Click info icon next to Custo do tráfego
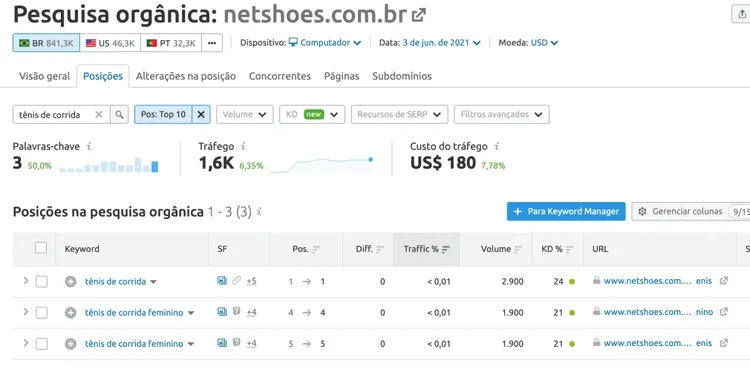Screen dimensions: 750x375 (497, 146)
